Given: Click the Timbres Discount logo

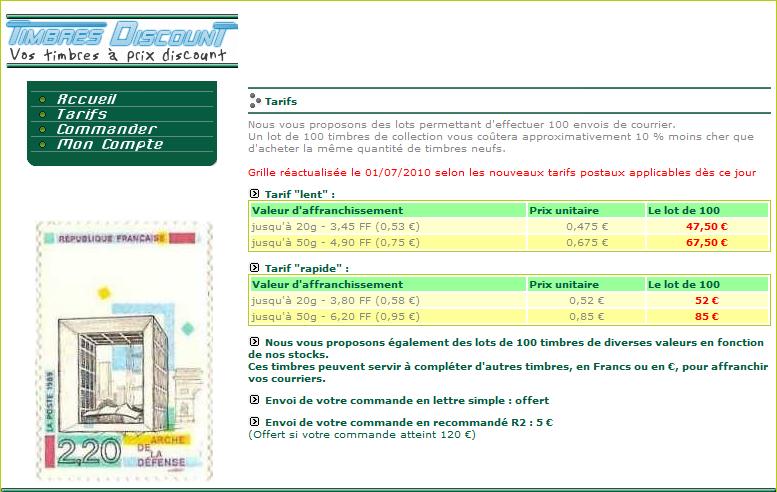Looking at the screenshot, I should [122, 41].
